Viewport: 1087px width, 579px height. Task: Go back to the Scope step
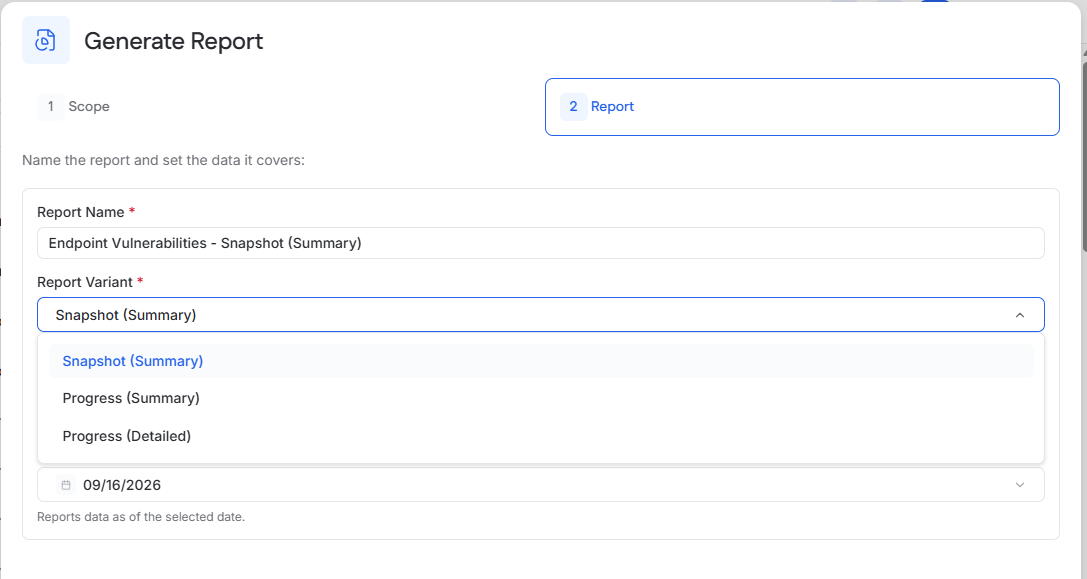coord(284,107)
